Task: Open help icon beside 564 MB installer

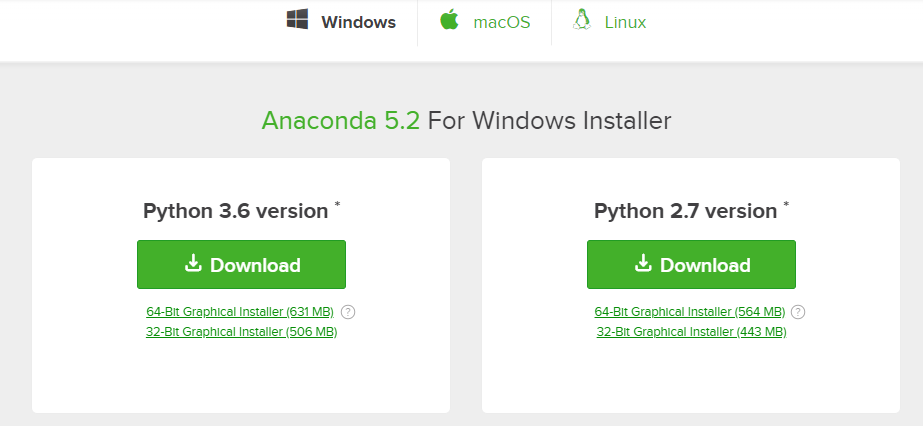Action: click(798, 312)
